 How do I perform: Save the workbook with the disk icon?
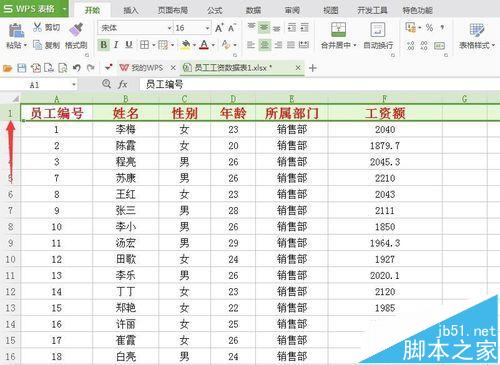point(22,68)
